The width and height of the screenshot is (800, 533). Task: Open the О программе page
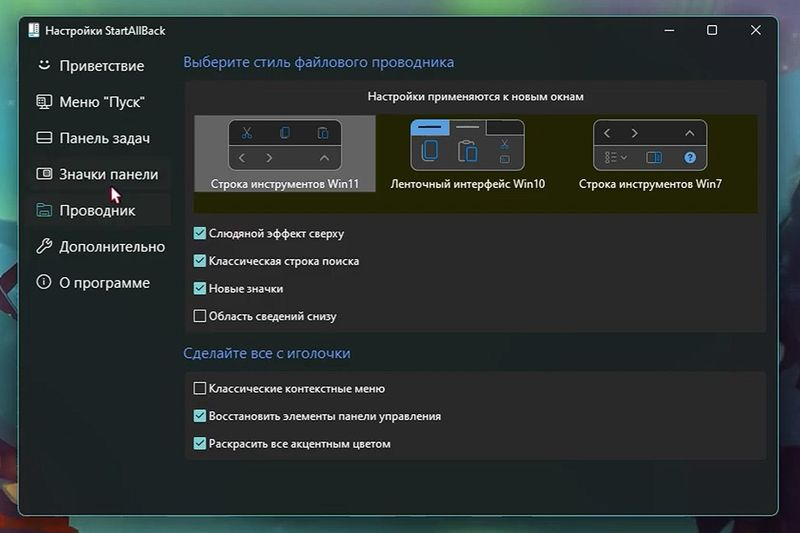[101, 283]
